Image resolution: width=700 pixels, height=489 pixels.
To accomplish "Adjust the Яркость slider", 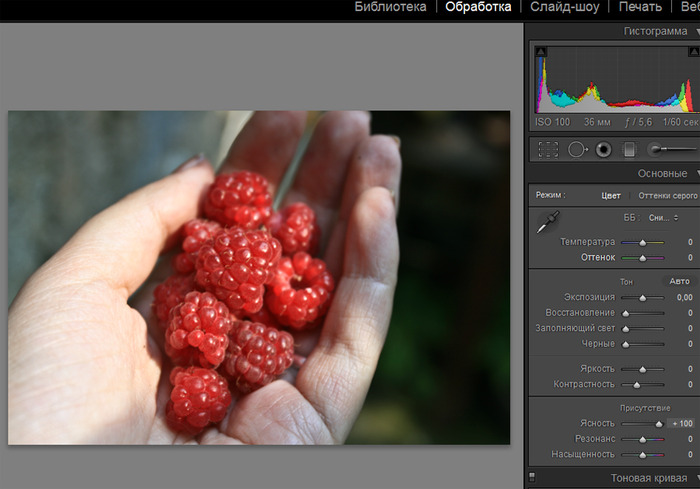I will point(642,369).
